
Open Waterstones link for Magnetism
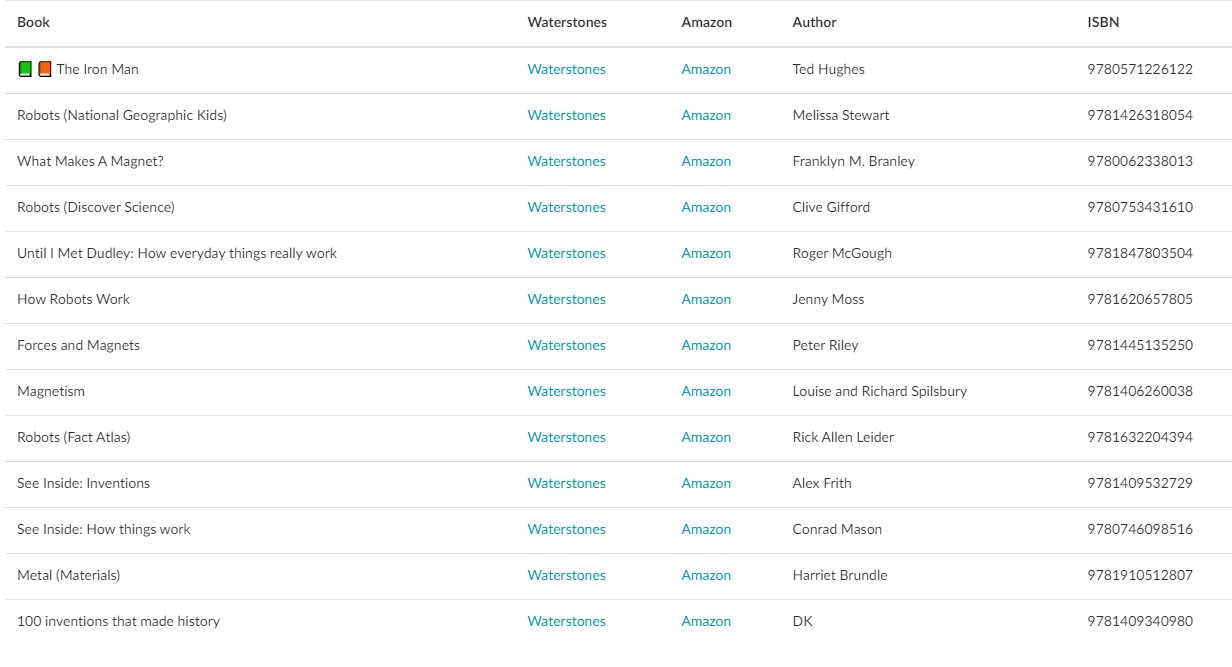[566, 391]
